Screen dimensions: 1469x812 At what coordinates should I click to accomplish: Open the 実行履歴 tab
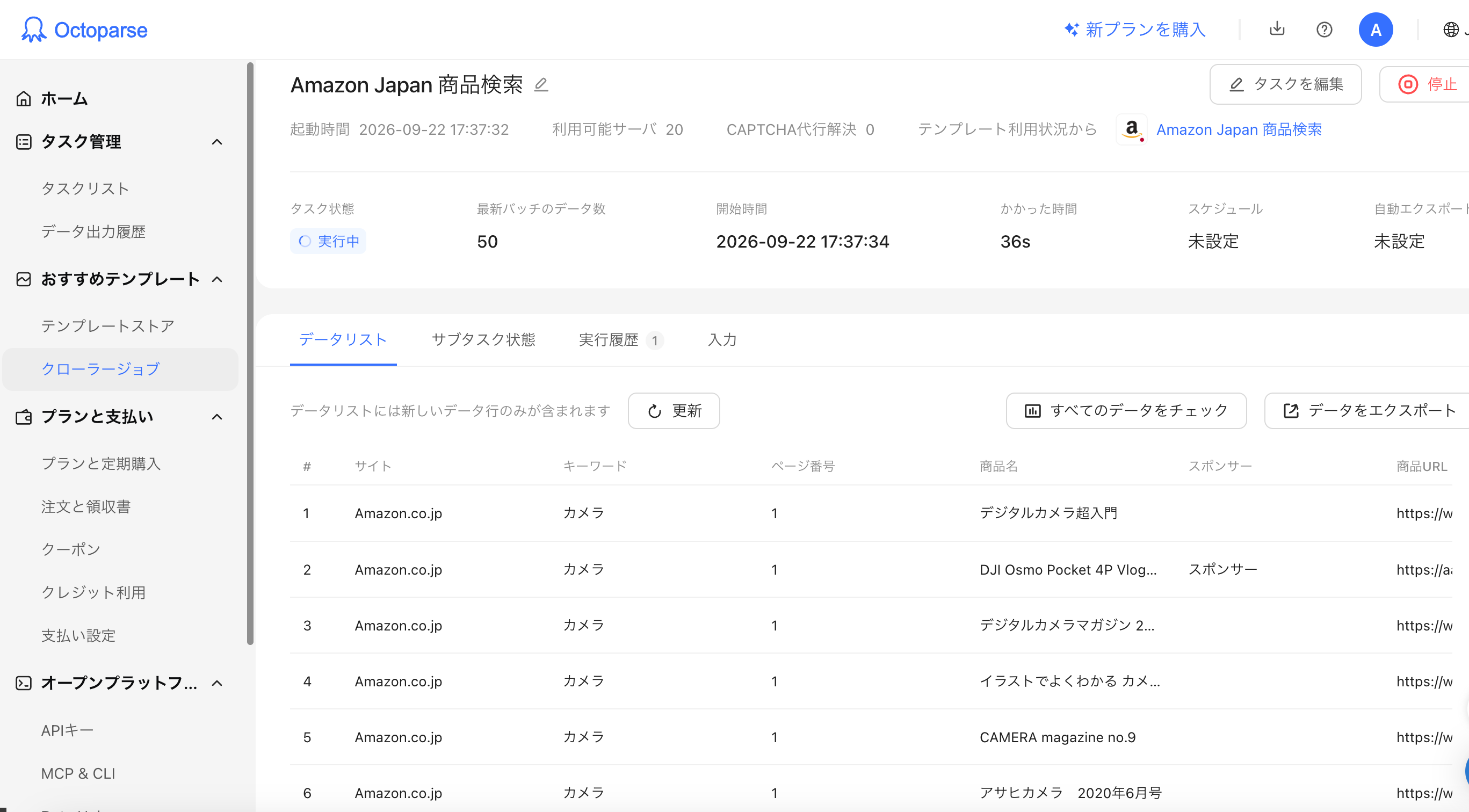coord(620,340)
